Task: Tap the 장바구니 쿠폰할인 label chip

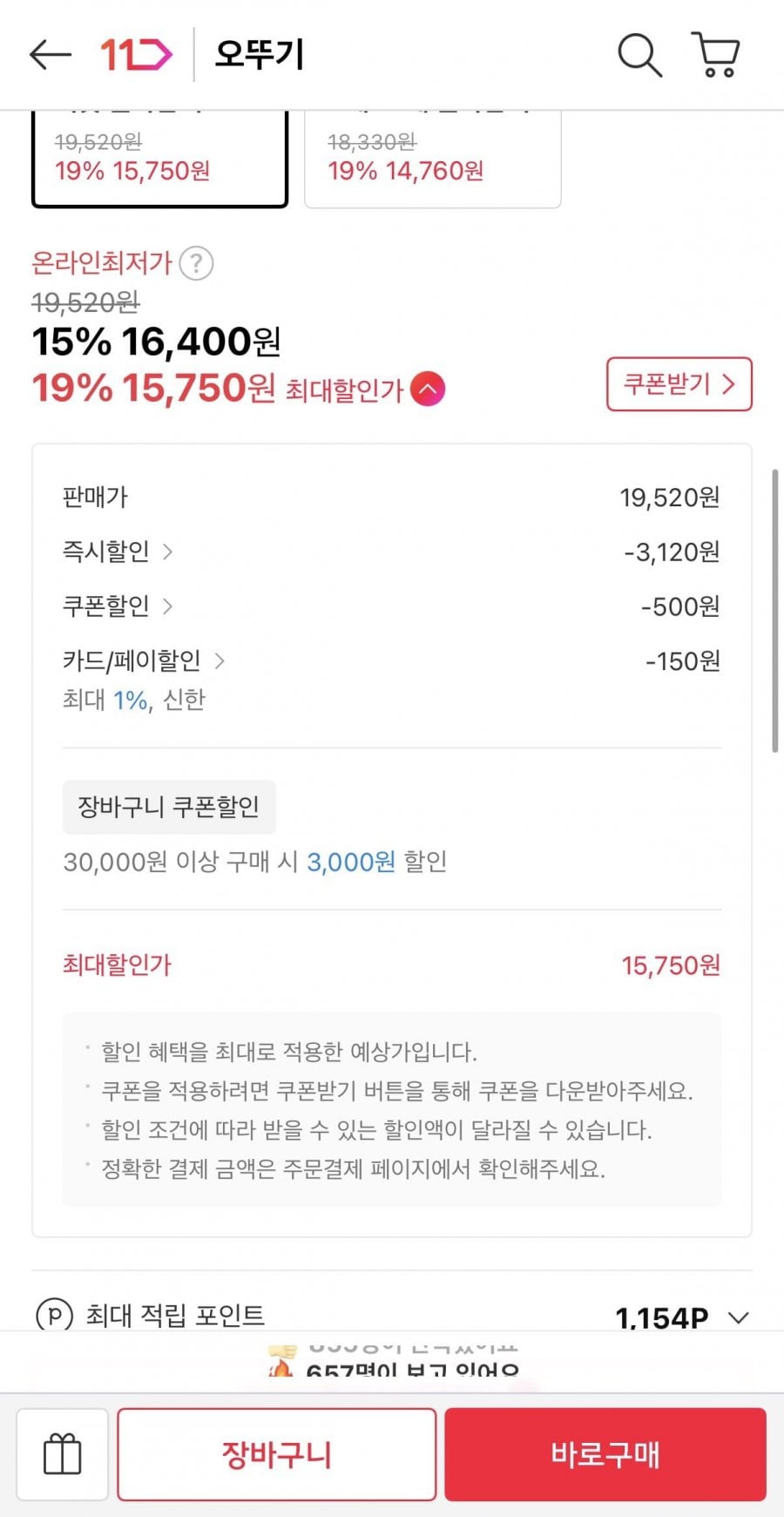Action: (169, 807)
